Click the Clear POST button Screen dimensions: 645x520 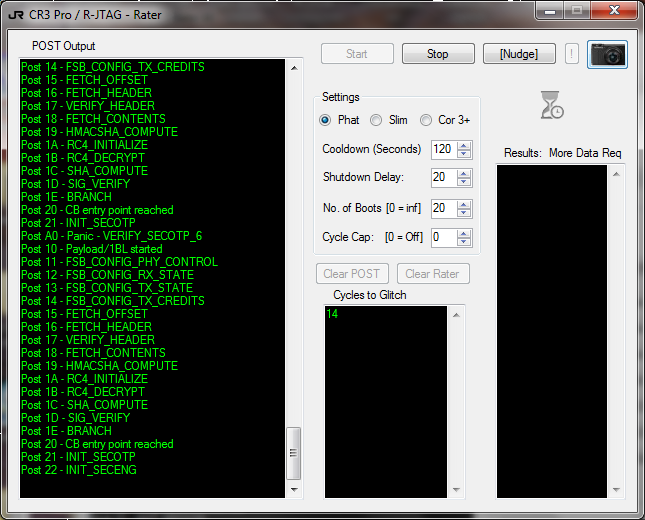click(x=352, y=274)
